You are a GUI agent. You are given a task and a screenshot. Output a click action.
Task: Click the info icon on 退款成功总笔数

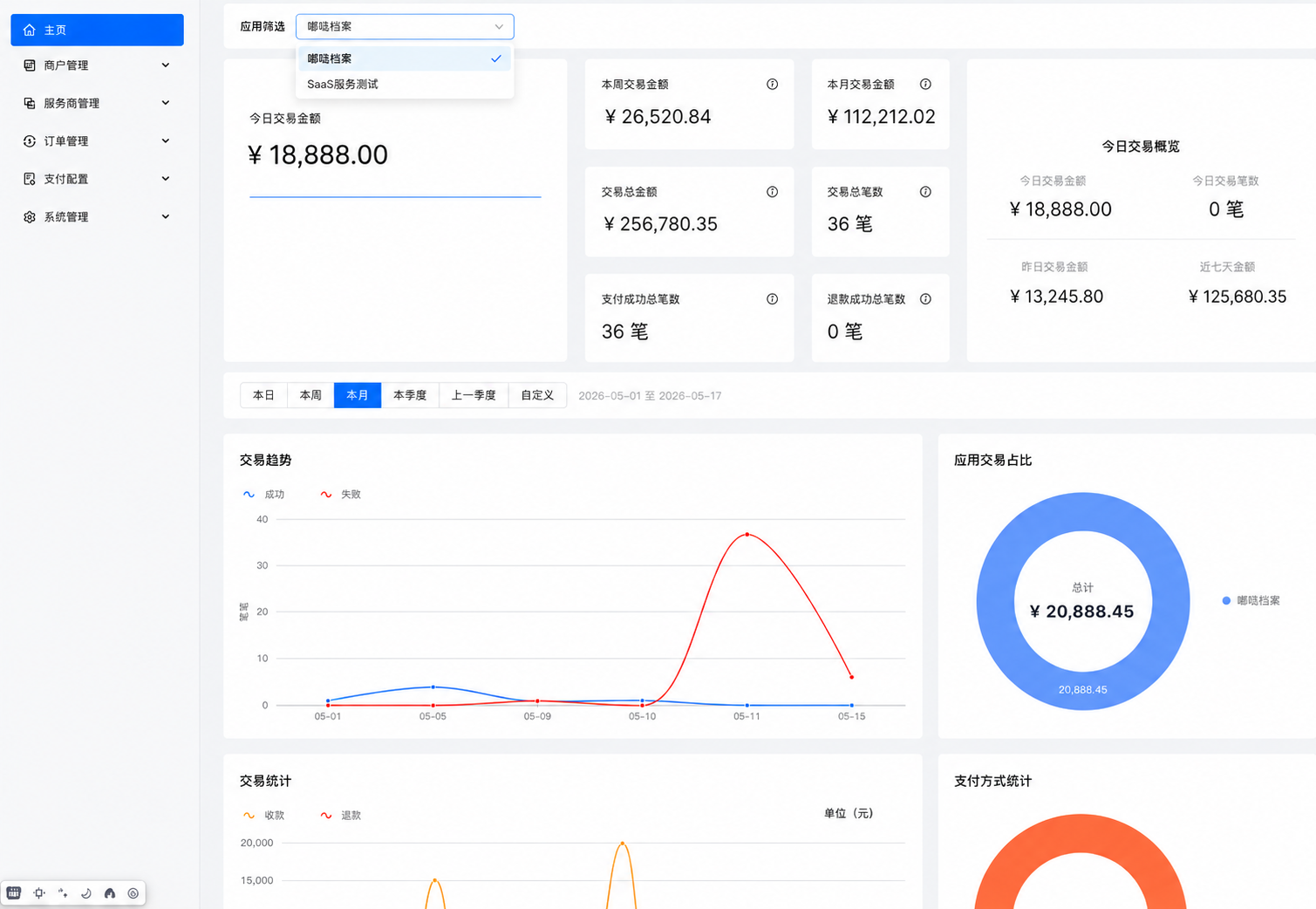coord(925,299)
